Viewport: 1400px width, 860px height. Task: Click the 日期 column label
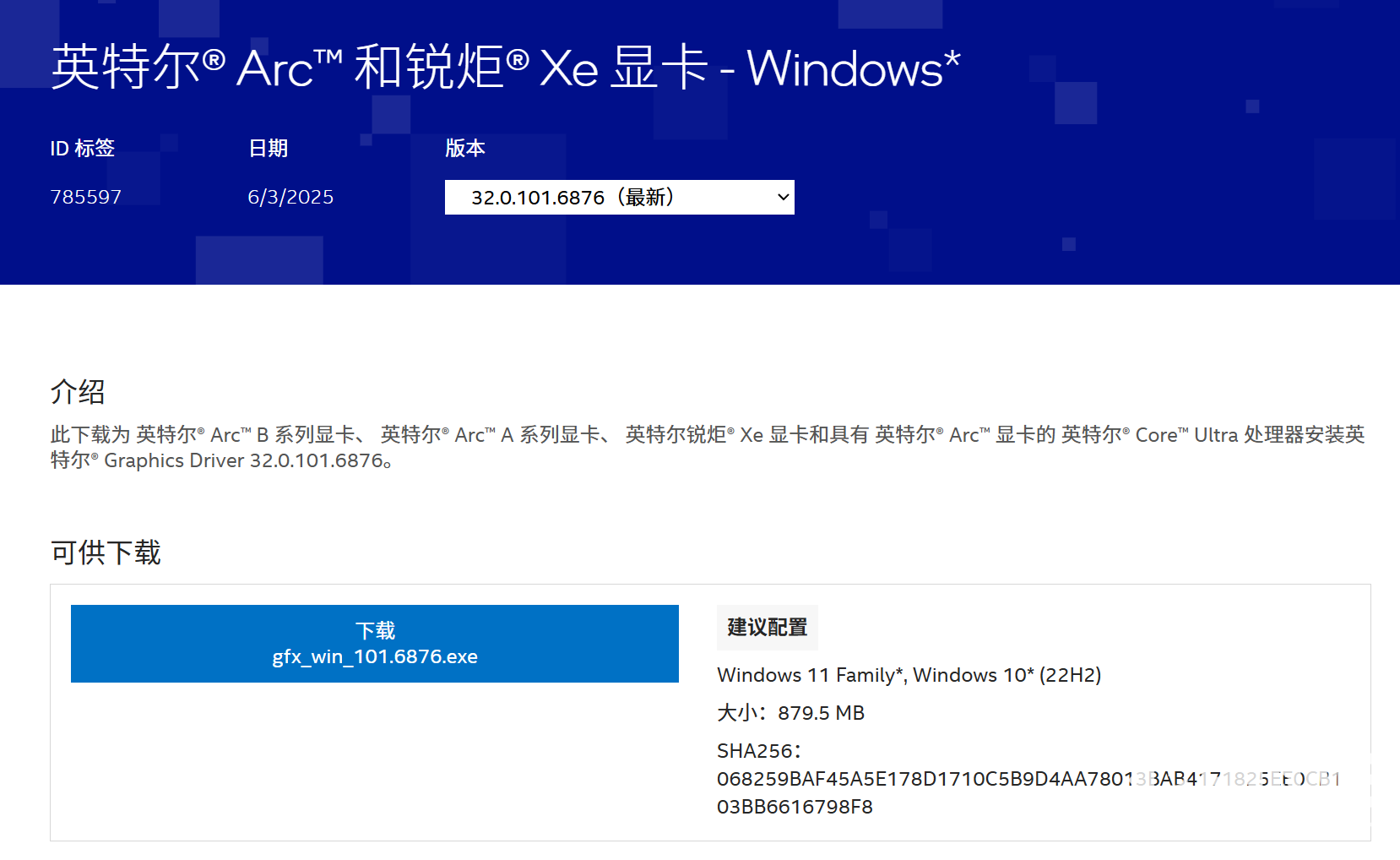pos(268,148)
